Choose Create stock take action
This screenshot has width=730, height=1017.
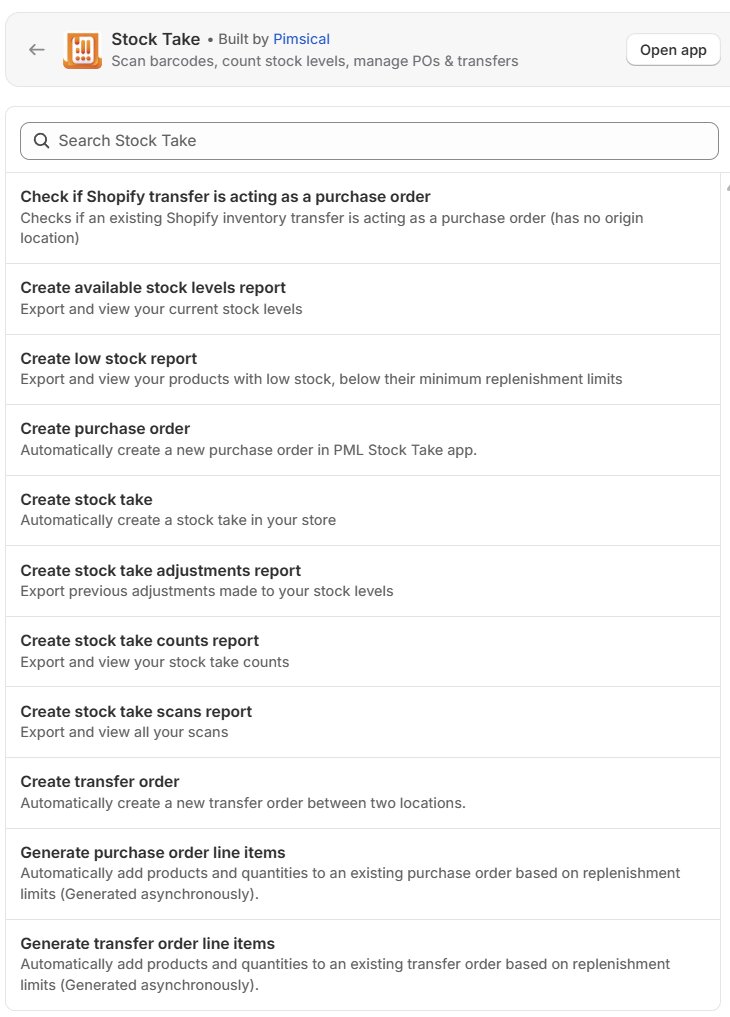(363, 510)
